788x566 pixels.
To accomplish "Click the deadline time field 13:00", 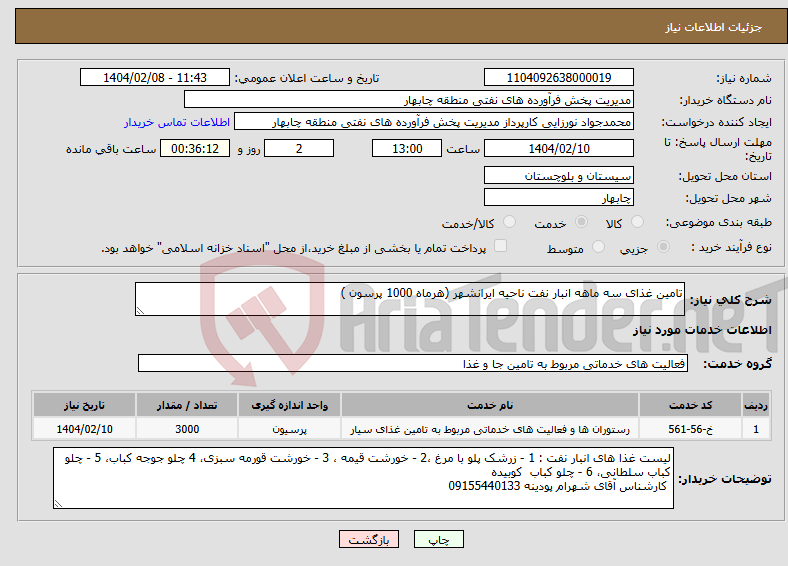I will (407, 148).
